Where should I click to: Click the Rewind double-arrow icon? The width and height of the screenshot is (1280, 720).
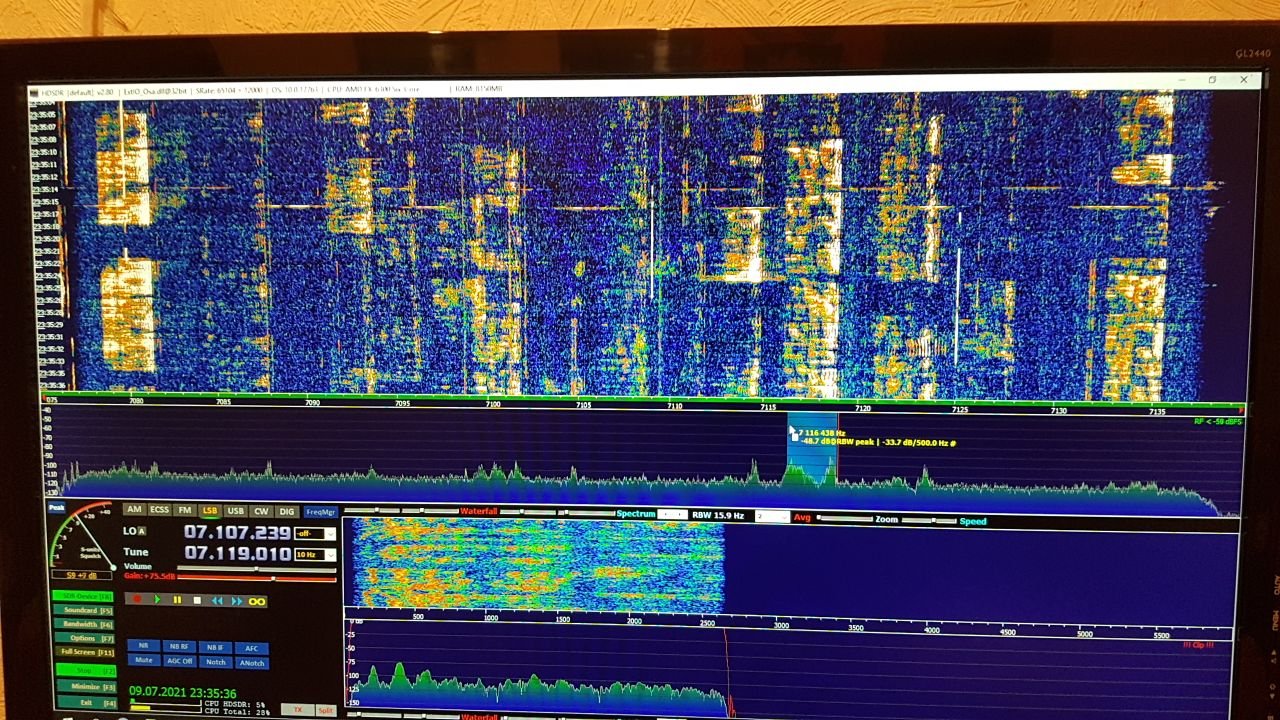(x=217, y=601)
